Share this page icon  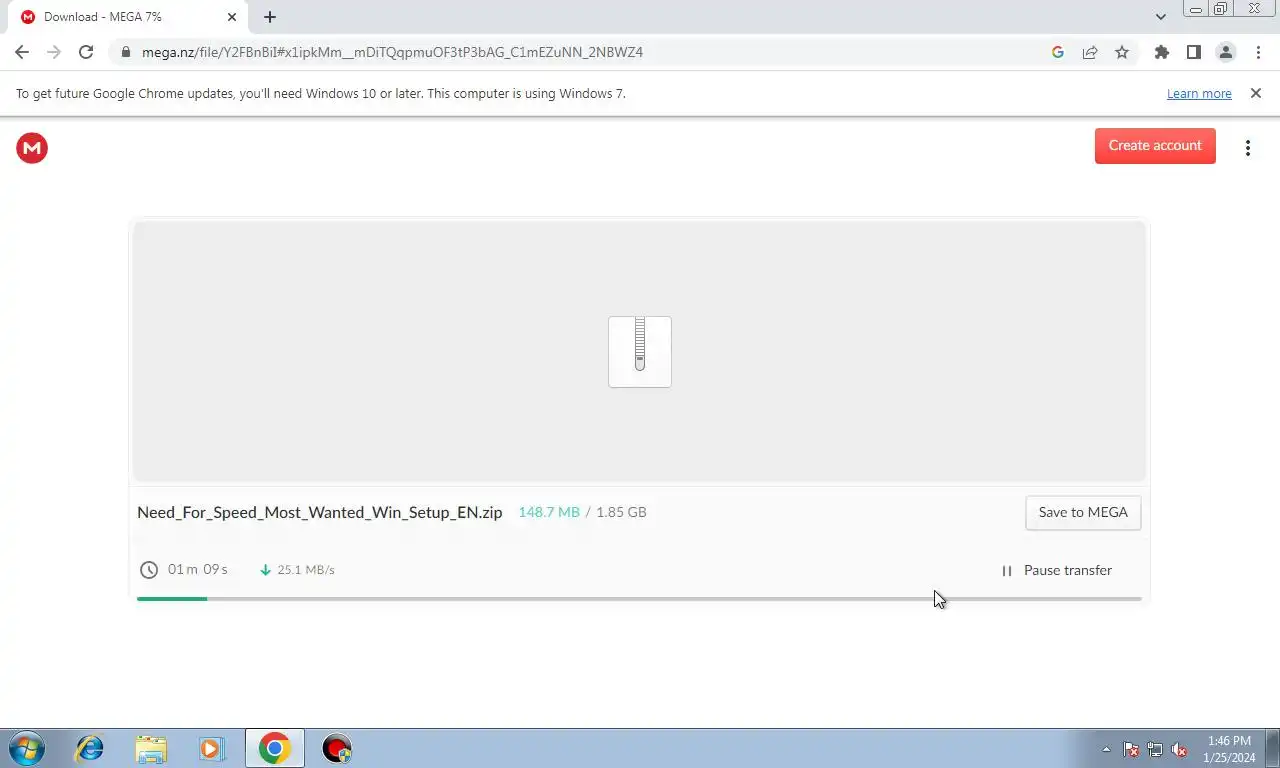click(x=1090, y=52)
